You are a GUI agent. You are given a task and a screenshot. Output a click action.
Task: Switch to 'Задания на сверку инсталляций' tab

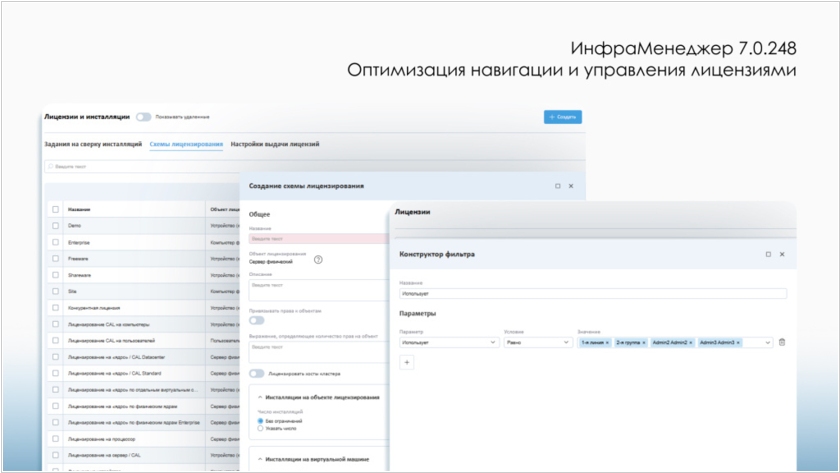pyautogui.click(x=93, y=144)
